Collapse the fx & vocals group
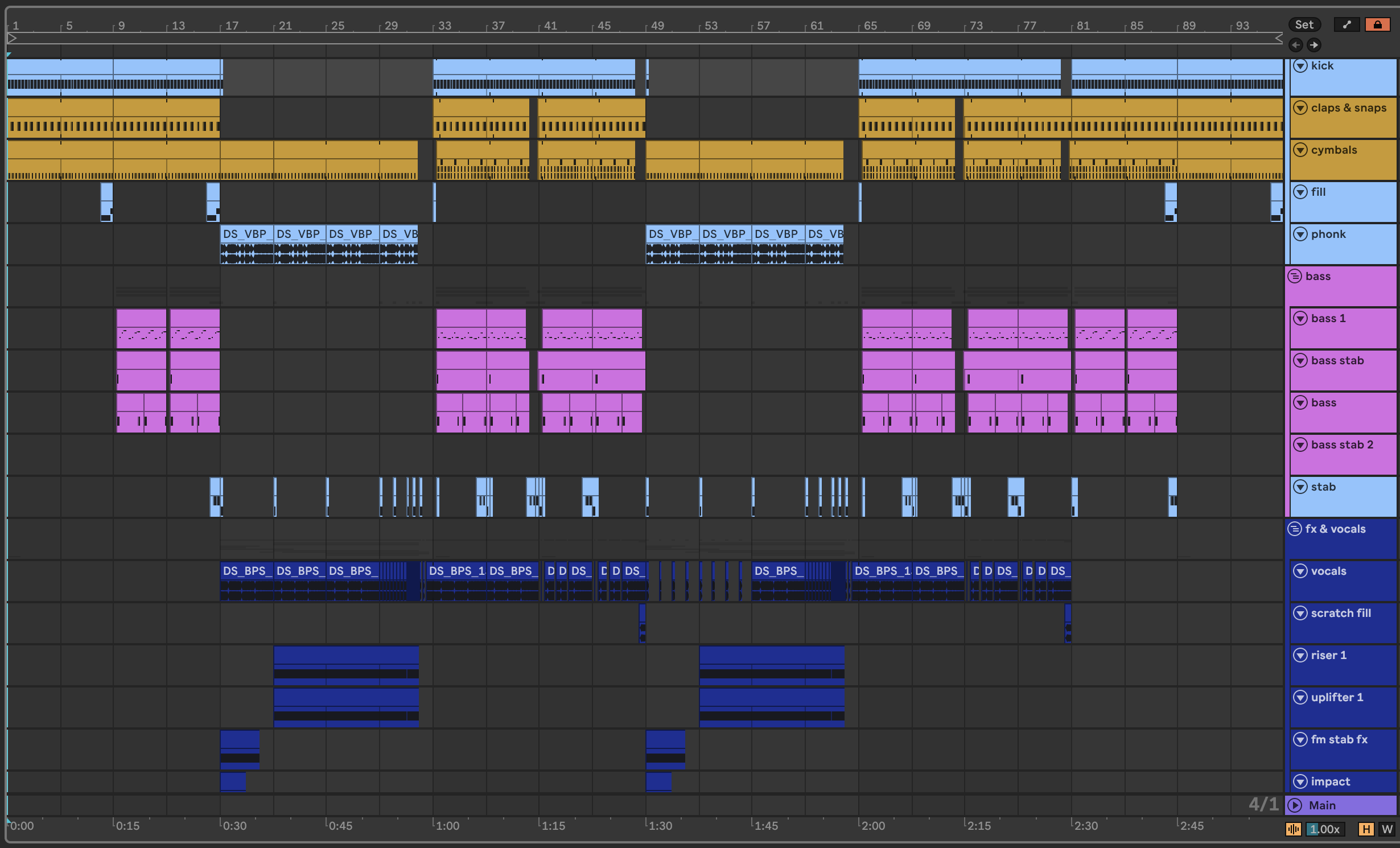 pyautogui.click(x=1295, y=529)
